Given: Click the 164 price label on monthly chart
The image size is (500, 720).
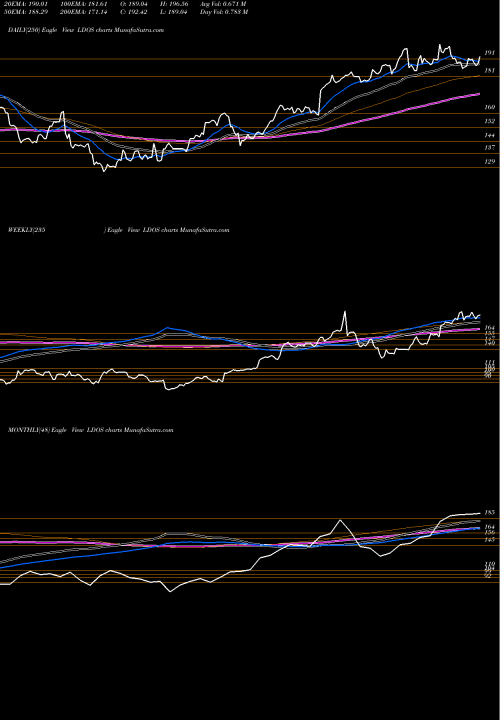Looking at the screenshot, I should 490,527.
